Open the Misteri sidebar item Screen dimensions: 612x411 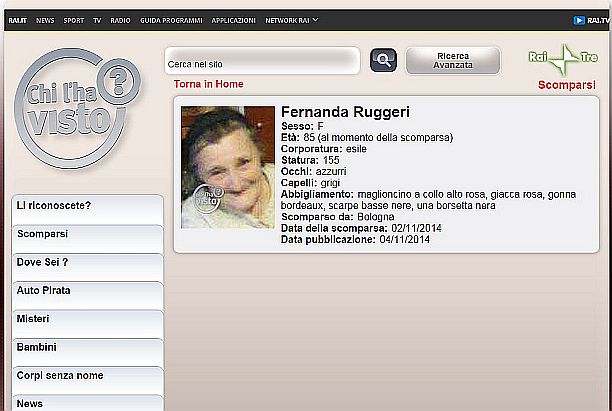click(88, 324)
